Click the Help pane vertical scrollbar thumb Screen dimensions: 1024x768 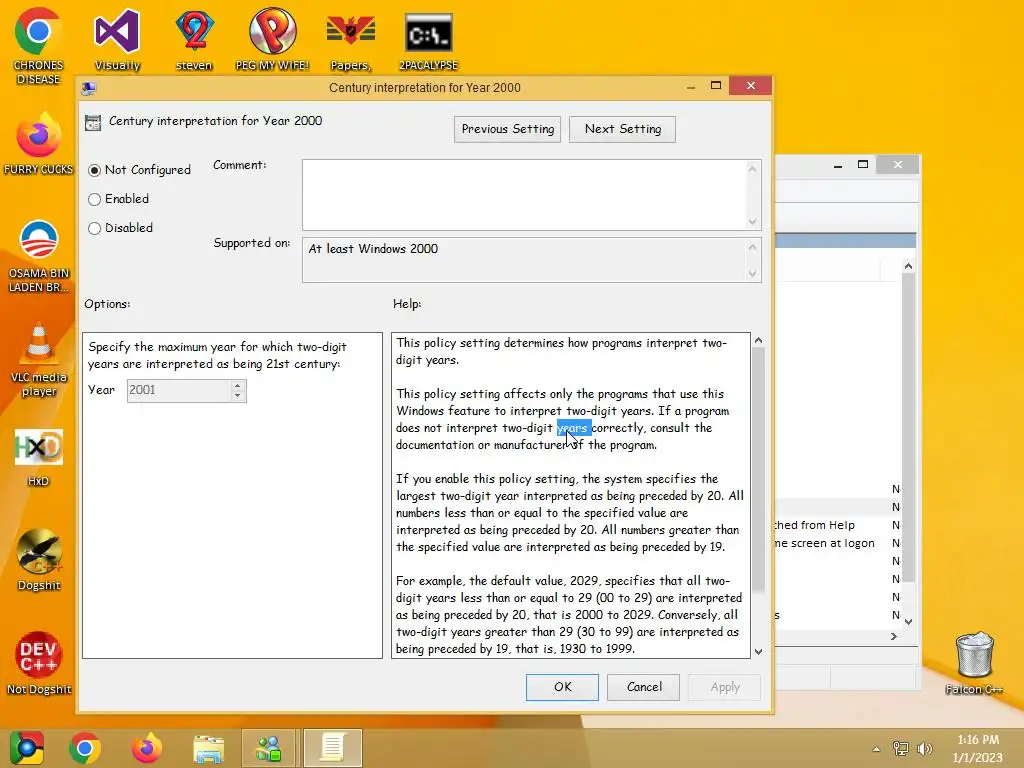(x=758, y=469)
